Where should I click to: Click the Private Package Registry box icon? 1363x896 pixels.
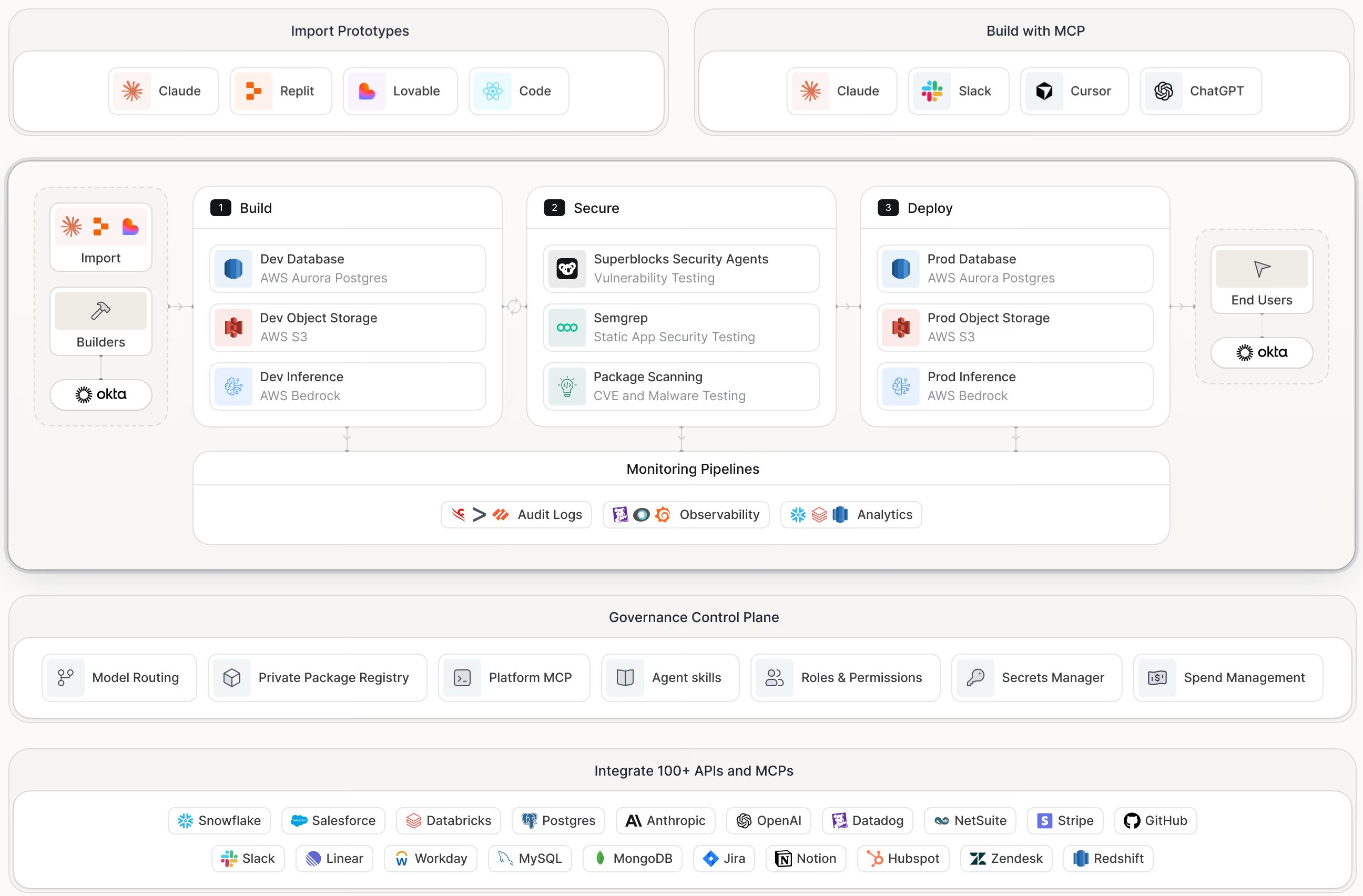(232, 678)
